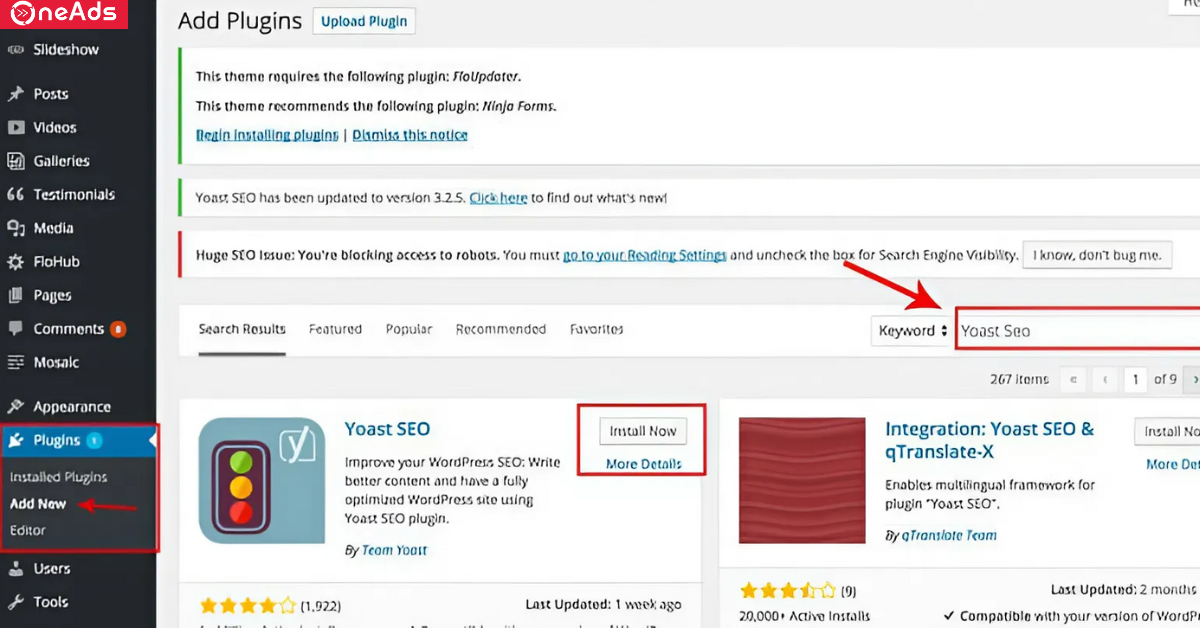Switch to Popular plugins tab

tap(409, 329)
